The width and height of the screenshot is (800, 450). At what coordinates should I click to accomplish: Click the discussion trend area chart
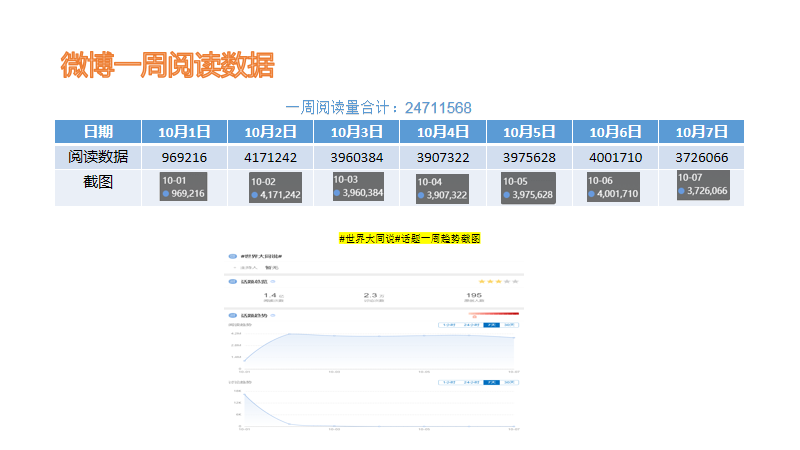pyautogui.click(x=380, y=409)
